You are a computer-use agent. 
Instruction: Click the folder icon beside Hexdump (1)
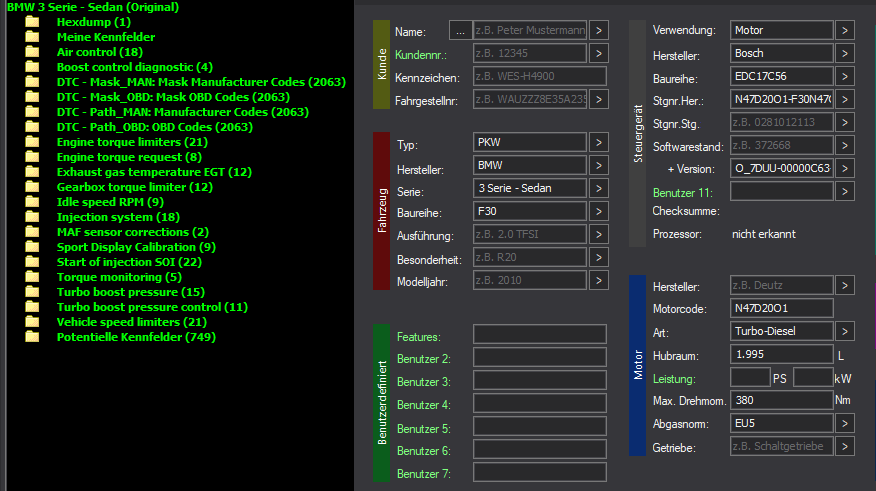pos(32,22)
